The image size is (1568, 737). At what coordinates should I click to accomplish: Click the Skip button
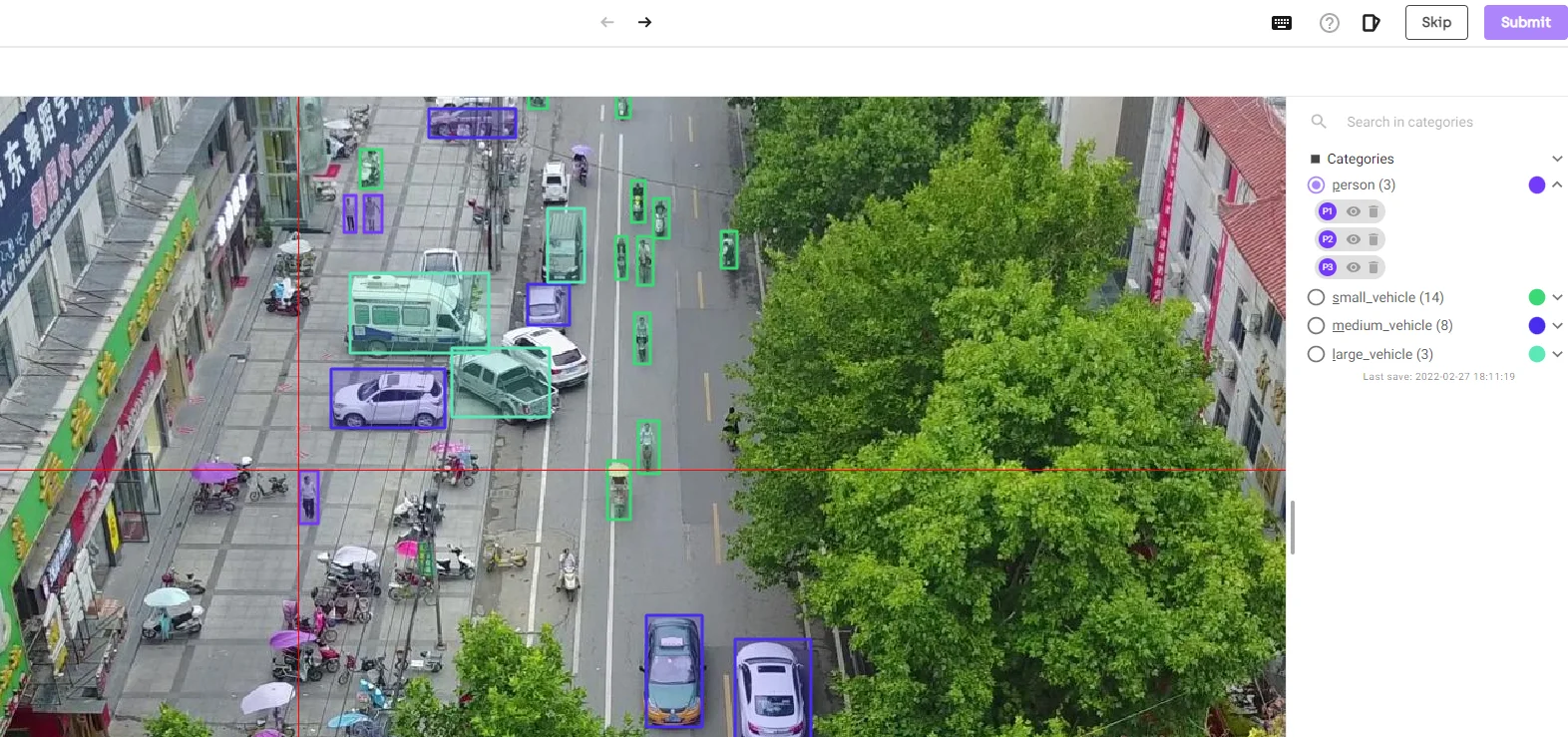(x=1436, y=22)
